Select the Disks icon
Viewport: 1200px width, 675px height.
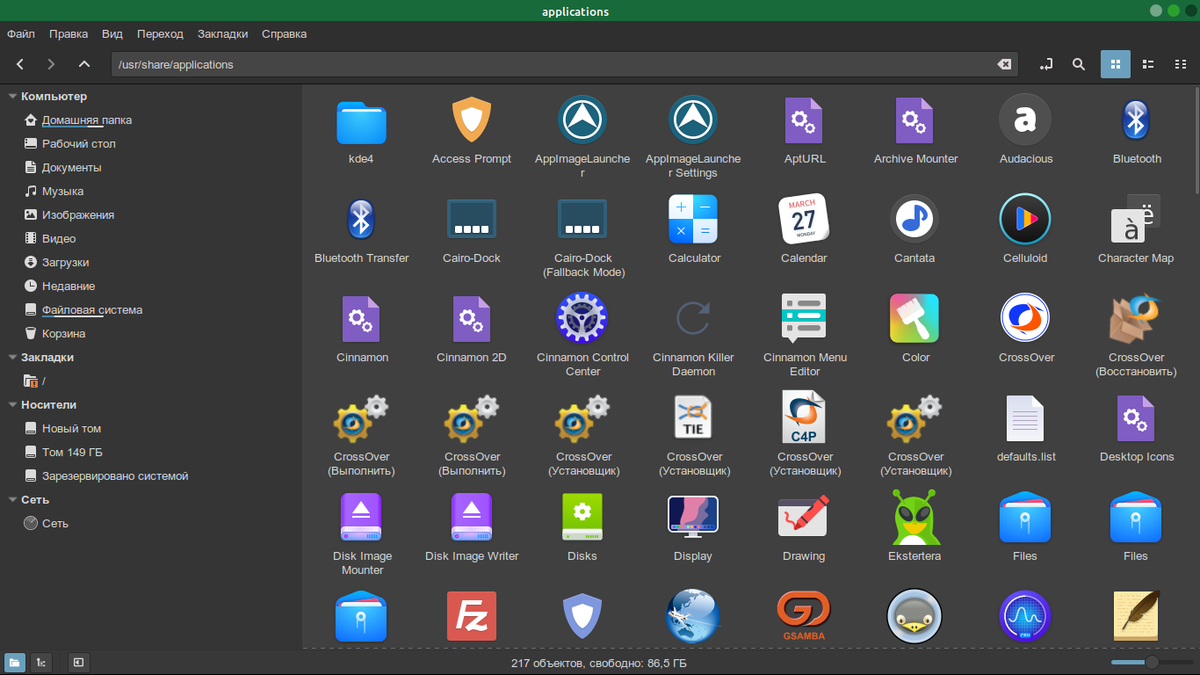coord(583,517)
